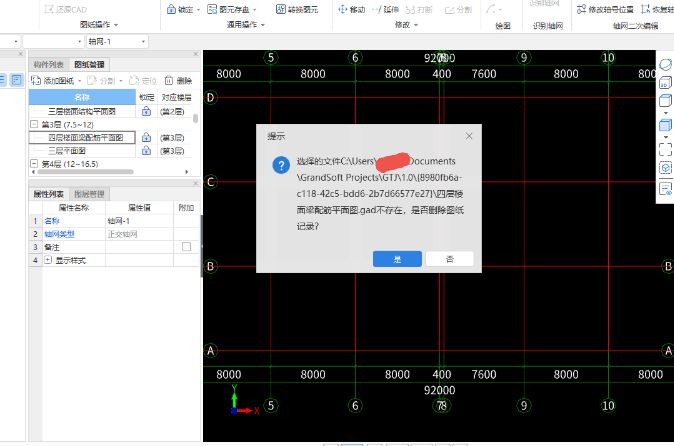Switch to the 图层管理 tab

coord(89,194)
